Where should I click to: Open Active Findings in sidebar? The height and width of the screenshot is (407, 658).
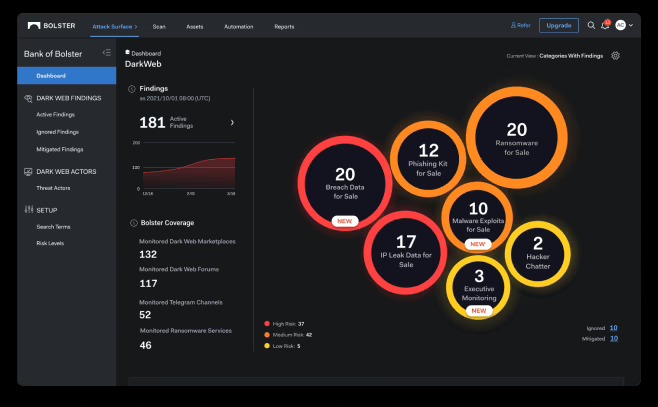(x=55, y=115)
